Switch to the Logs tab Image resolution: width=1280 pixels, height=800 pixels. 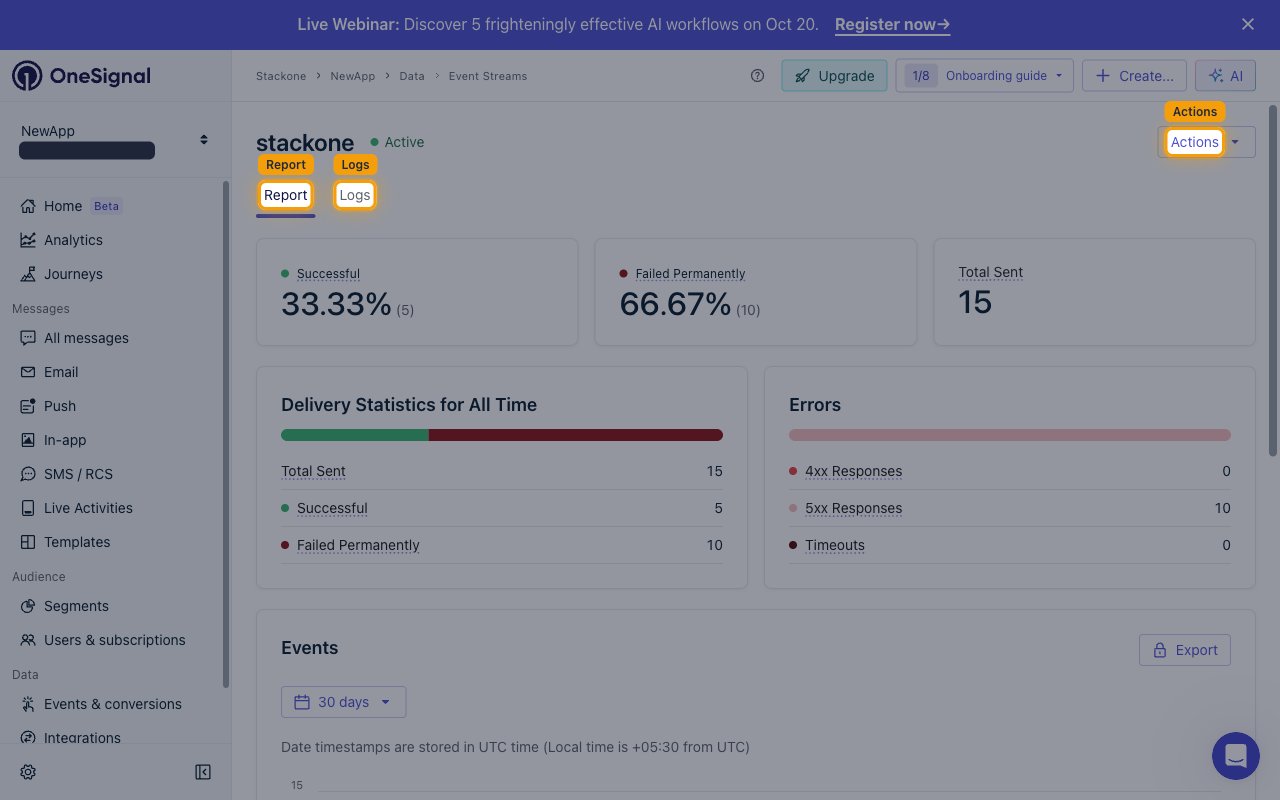tap(355, 195)
